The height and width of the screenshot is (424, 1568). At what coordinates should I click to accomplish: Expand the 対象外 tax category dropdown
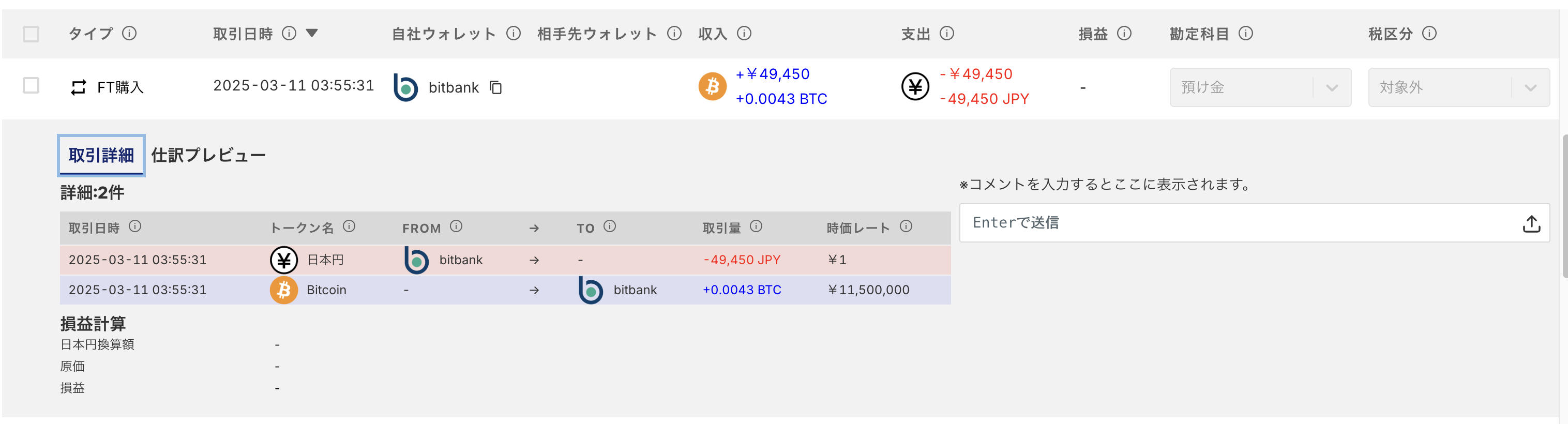point(1458,87)
